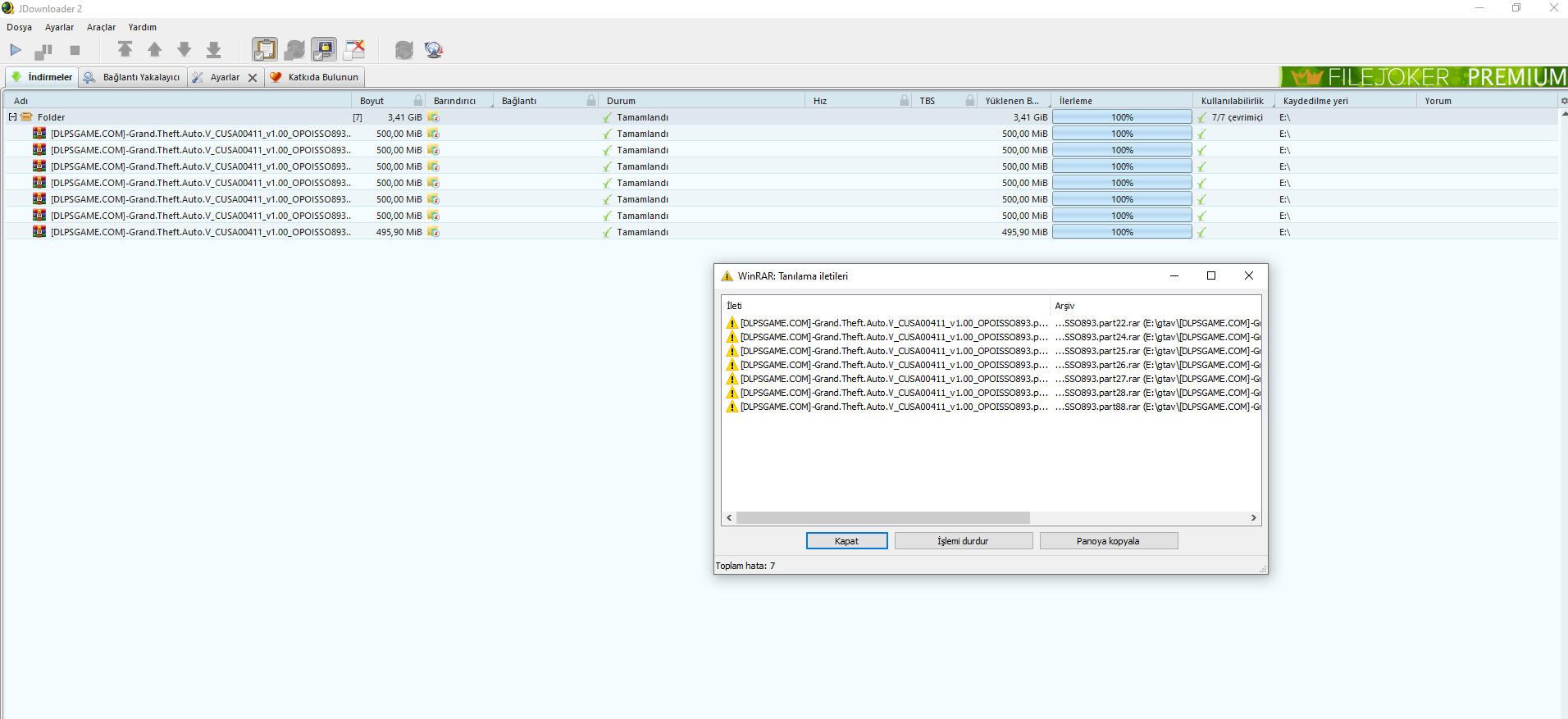The image size is (1568, 719).
Task: Click hoster icon in the Folder row
Action: coord(433,117)
